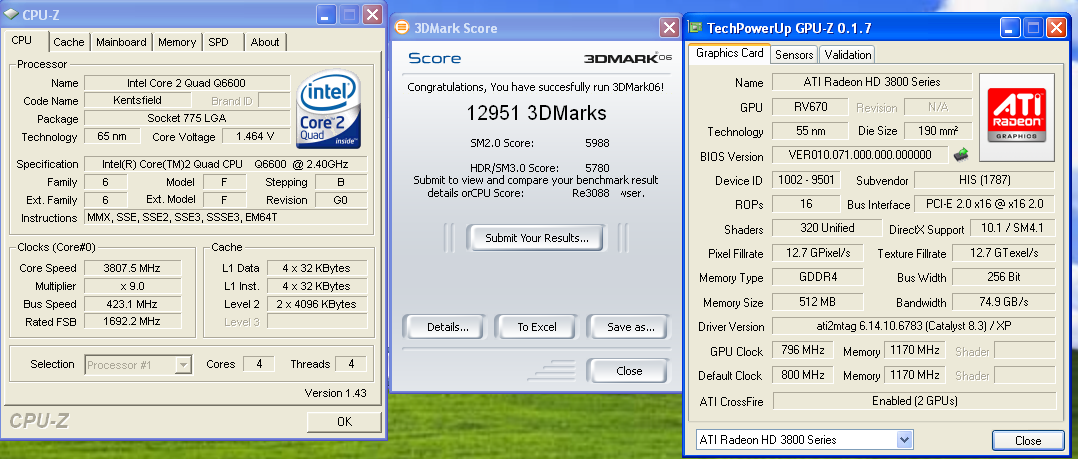Click the Rated FSB value 1692.2 MHz

pyautogui.click(x=132, y=321)
